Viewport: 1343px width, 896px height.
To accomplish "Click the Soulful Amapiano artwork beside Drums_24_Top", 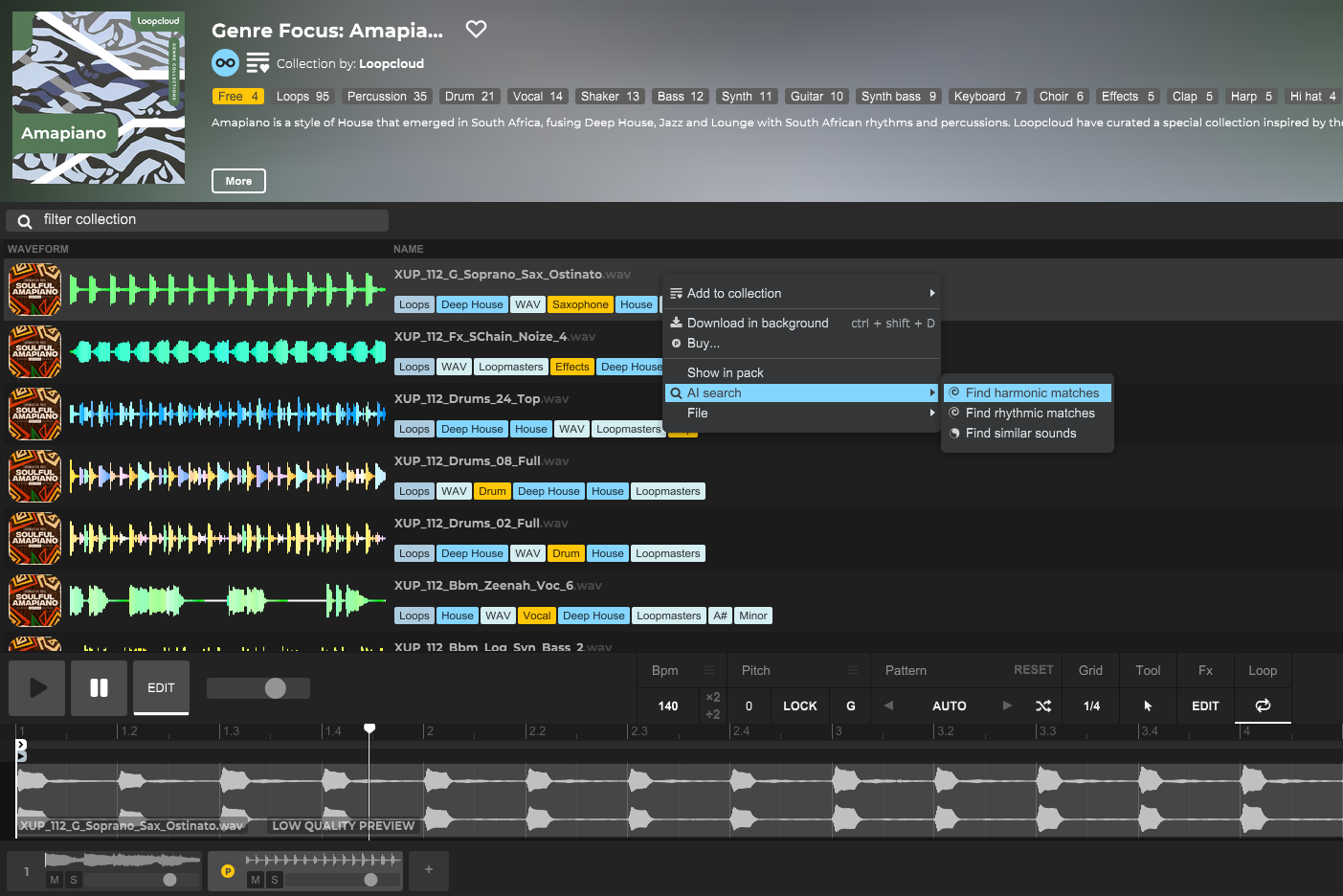I will (x=35, y=414).
